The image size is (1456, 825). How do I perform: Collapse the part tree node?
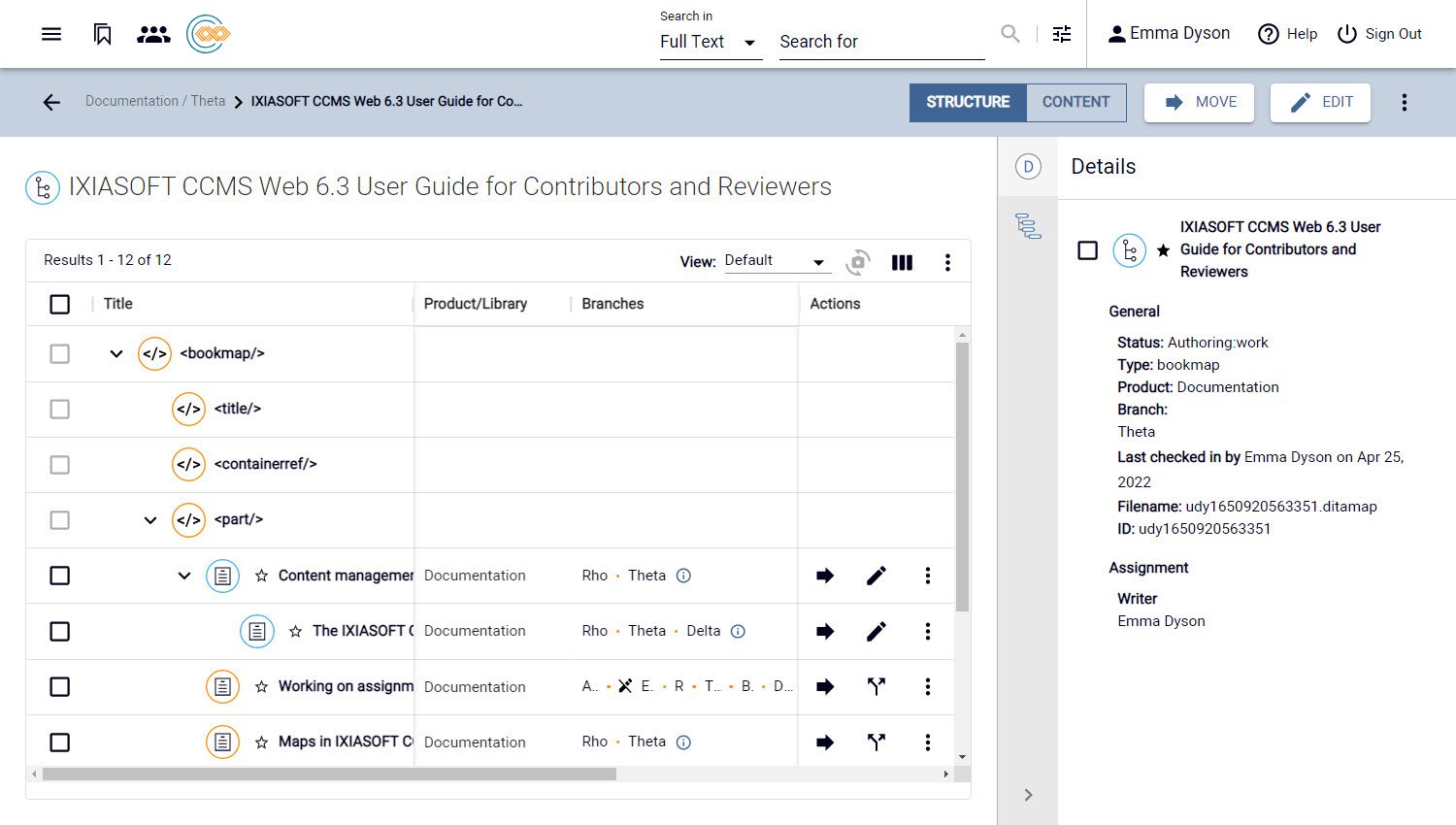[x=150, y=520]
